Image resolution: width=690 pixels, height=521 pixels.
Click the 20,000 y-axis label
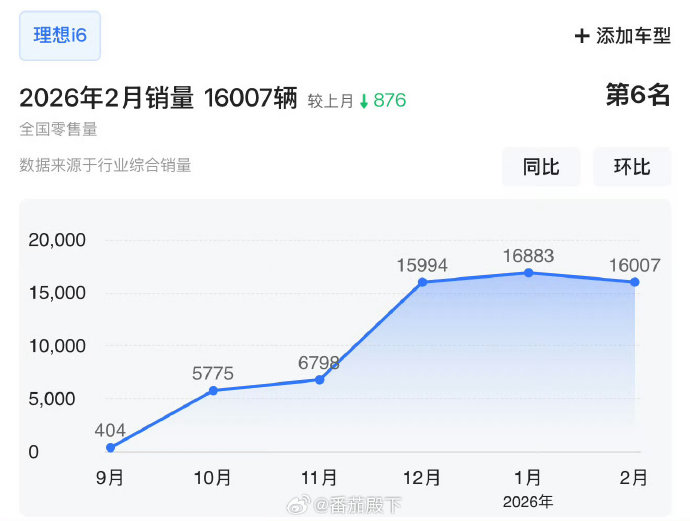(x=57, y=240)
